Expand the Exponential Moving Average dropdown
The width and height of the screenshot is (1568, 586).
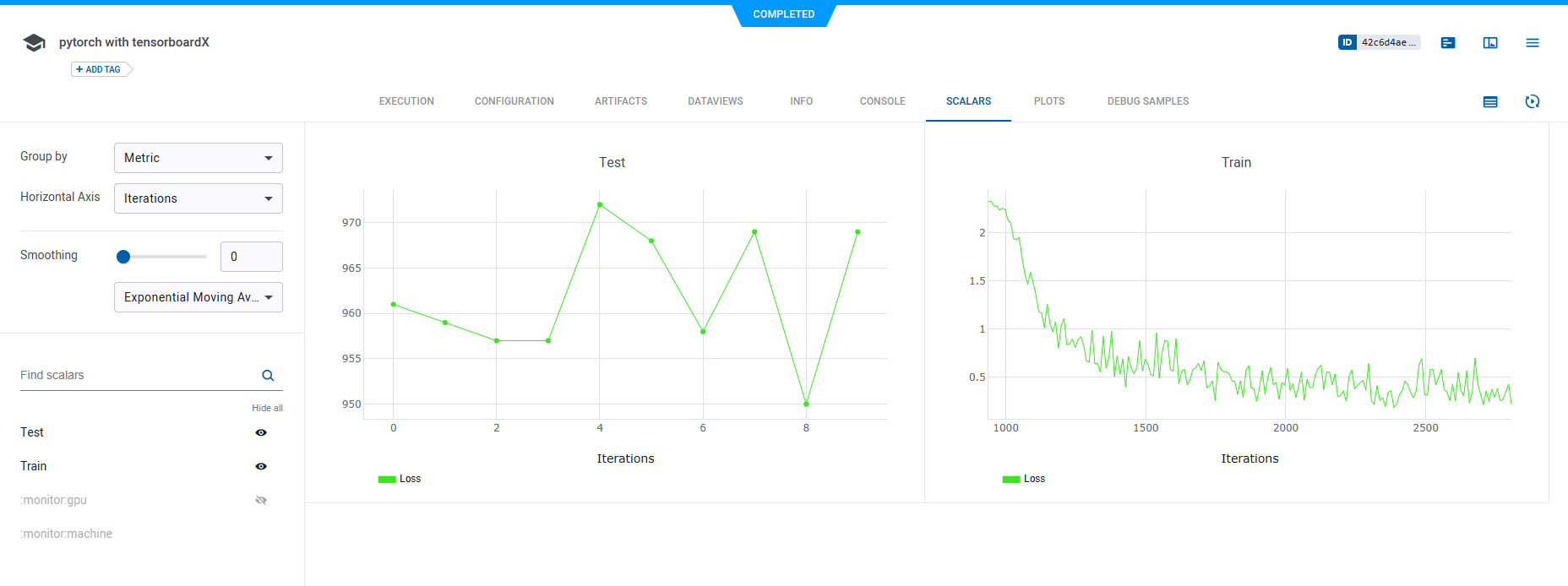tap(199, 297)
